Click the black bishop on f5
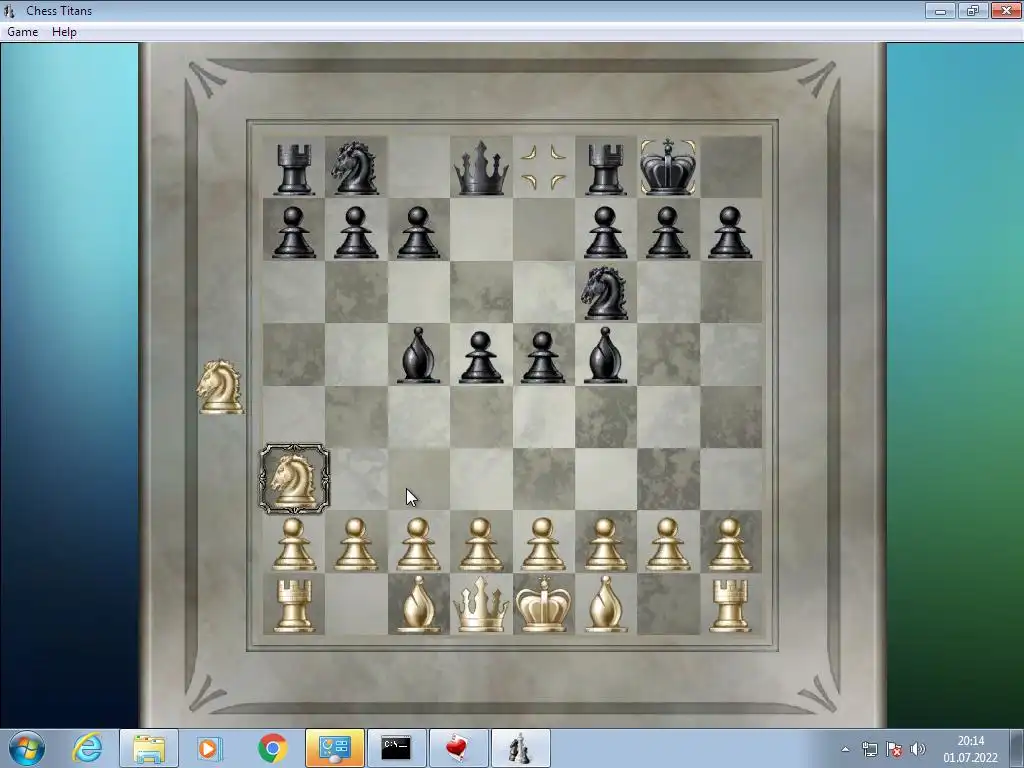 coord(606,355)
